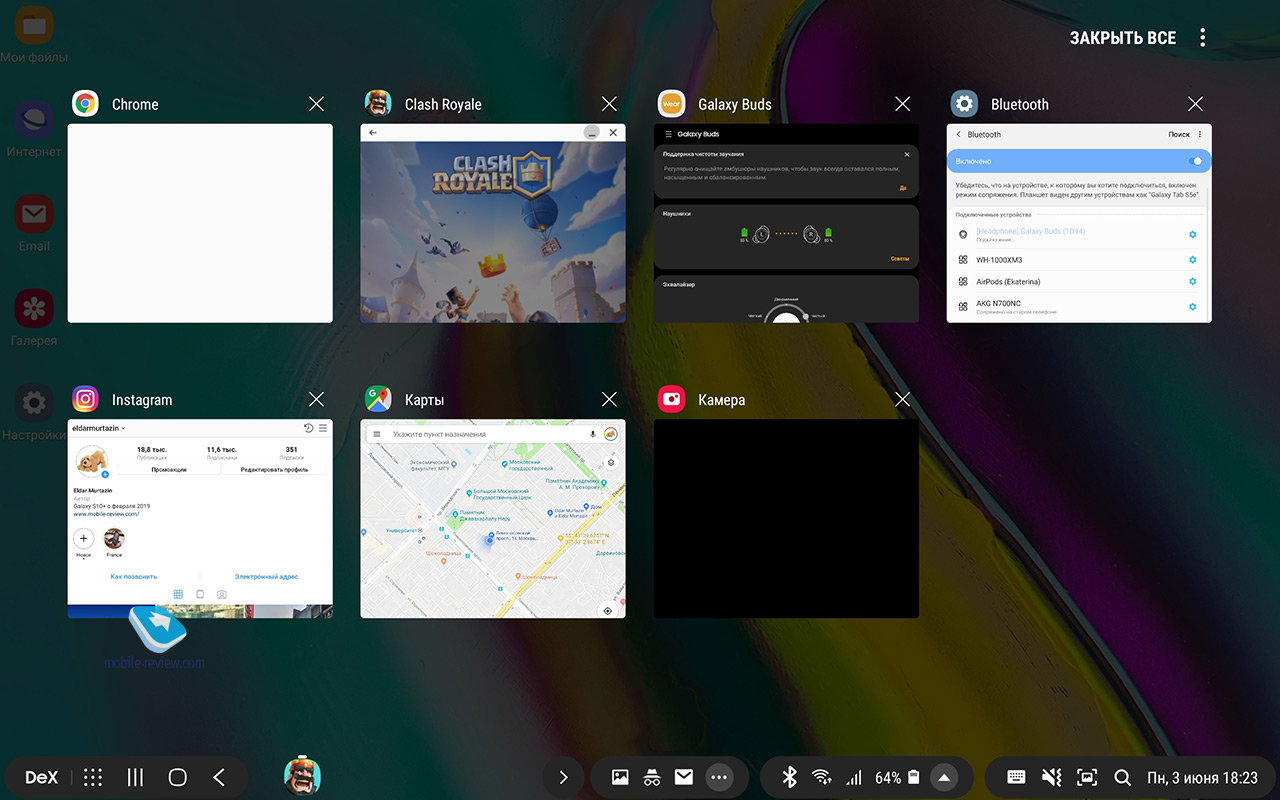Open Clash Royale from taskbar
Screen dimensions: 1280x800
302,777
